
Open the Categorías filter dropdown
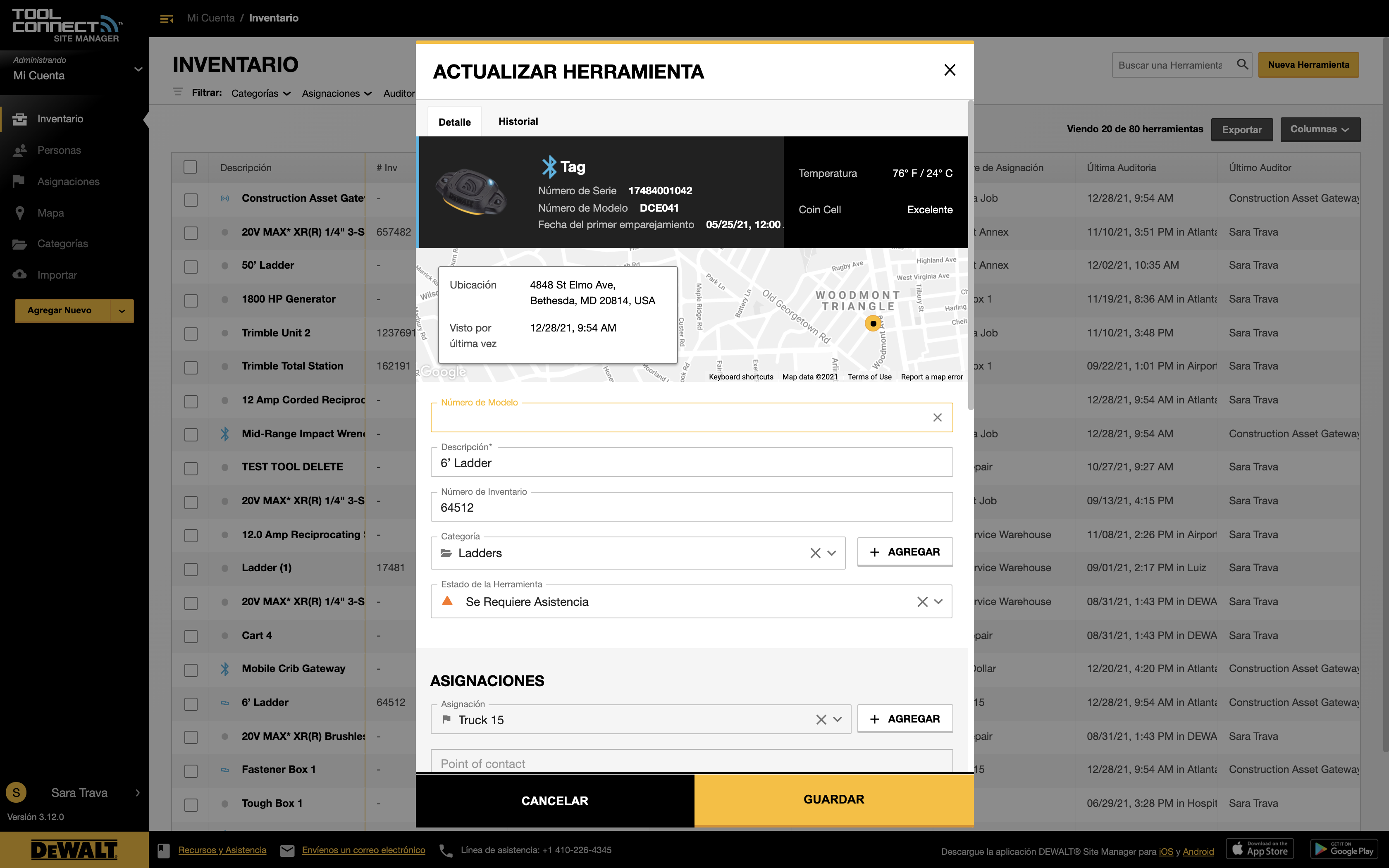tap(260, 93)
